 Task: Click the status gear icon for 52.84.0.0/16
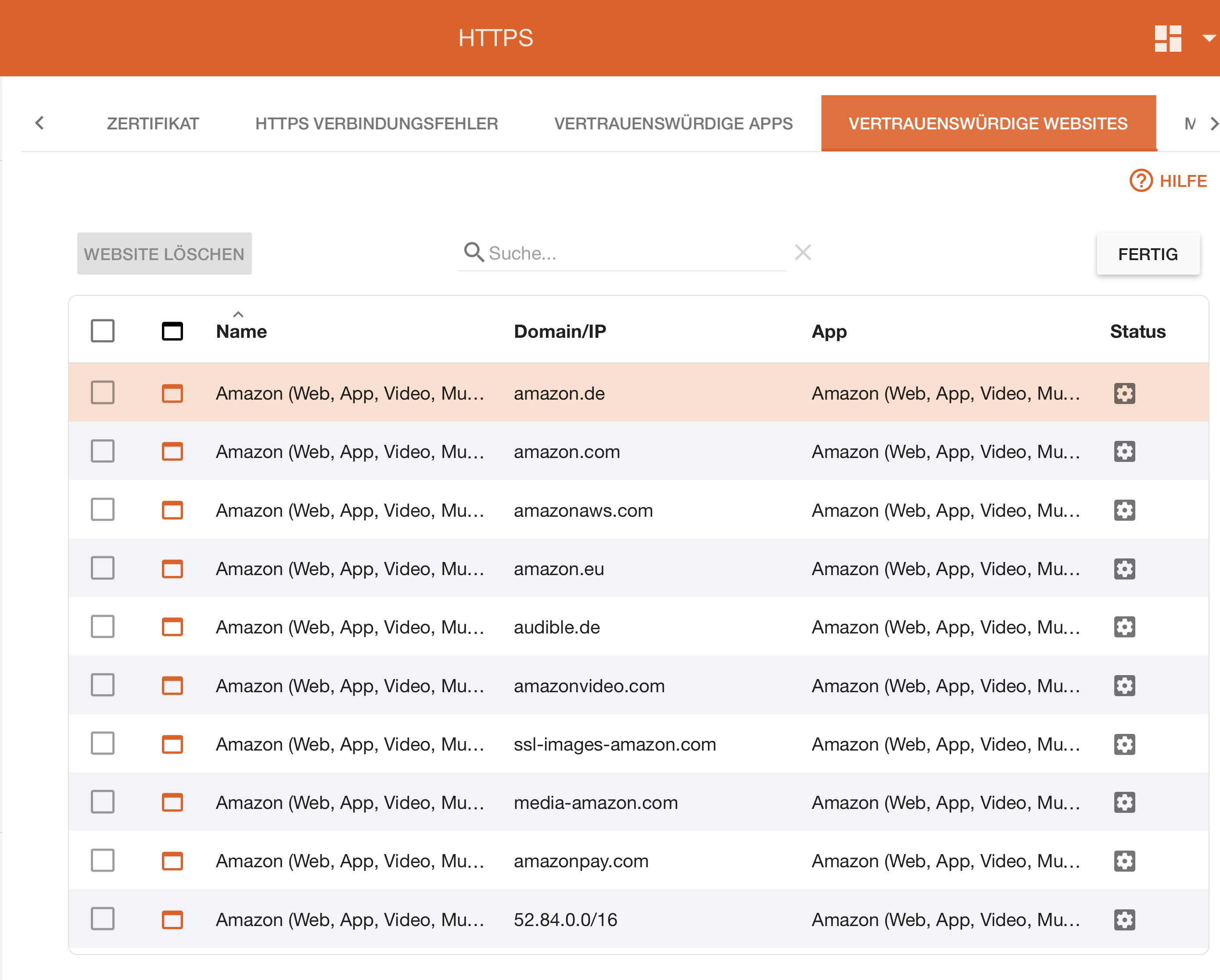pyautogui.click(x=1124, y=919)
